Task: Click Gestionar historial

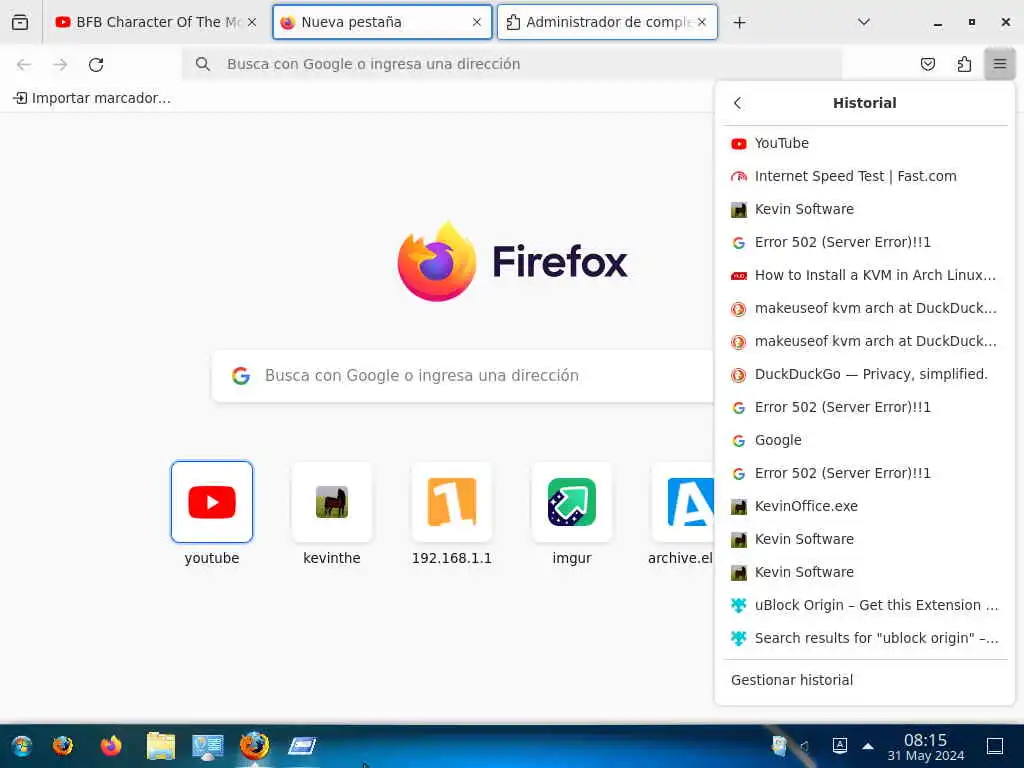Action: (x=865, y=680)
